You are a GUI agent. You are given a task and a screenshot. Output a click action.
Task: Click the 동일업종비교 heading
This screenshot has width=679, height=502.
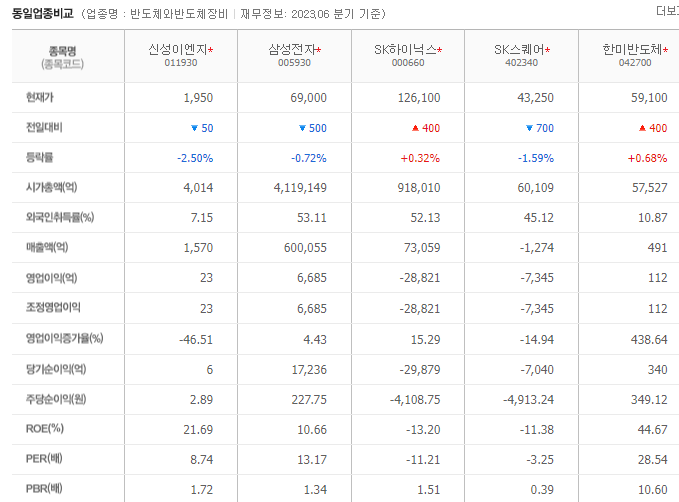pos(42,13)
